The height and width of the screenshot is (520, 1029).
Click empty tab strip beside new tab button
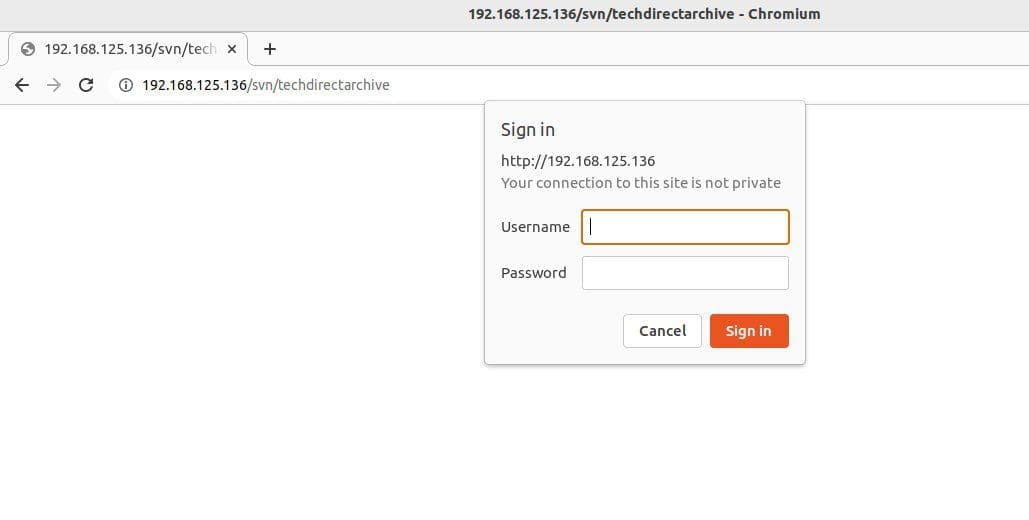[600, 49]
